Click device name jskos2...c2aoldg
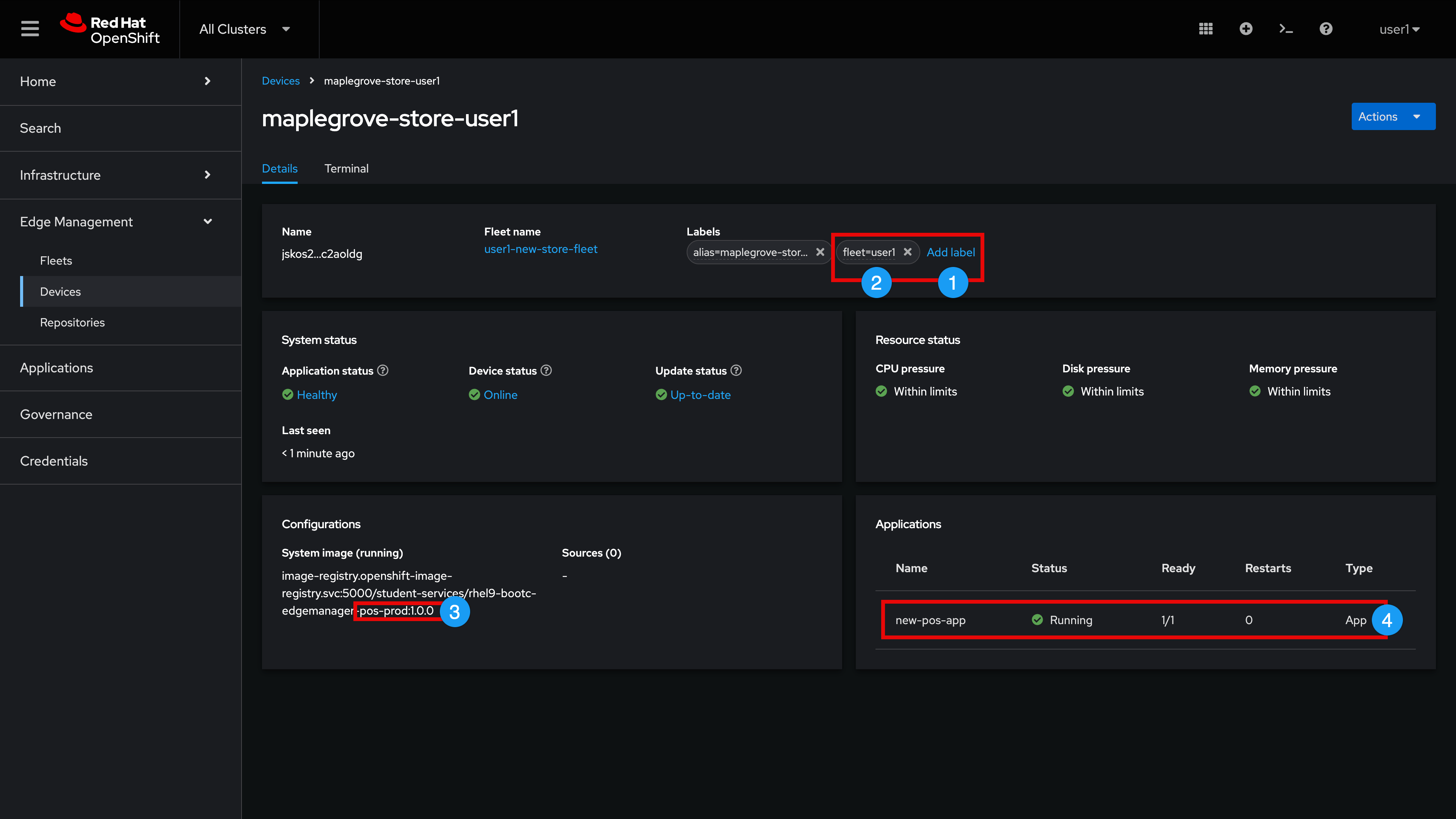1456x819 pixels. (x=322, y=254)
